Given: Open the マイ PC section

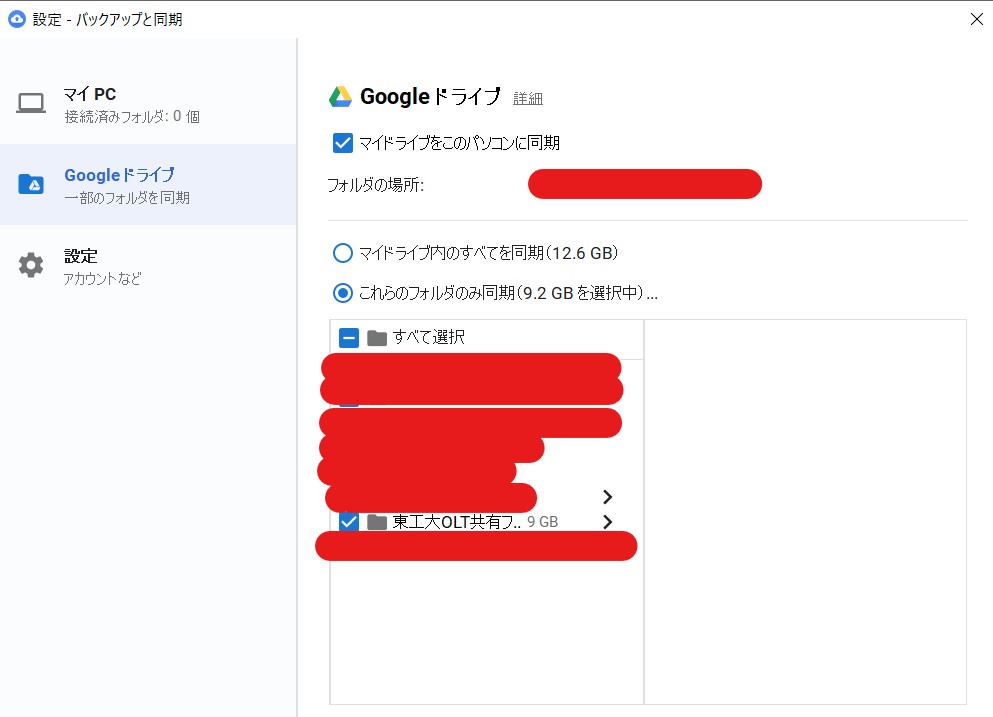Looking at the screenshot, I should tap(148, 104).
